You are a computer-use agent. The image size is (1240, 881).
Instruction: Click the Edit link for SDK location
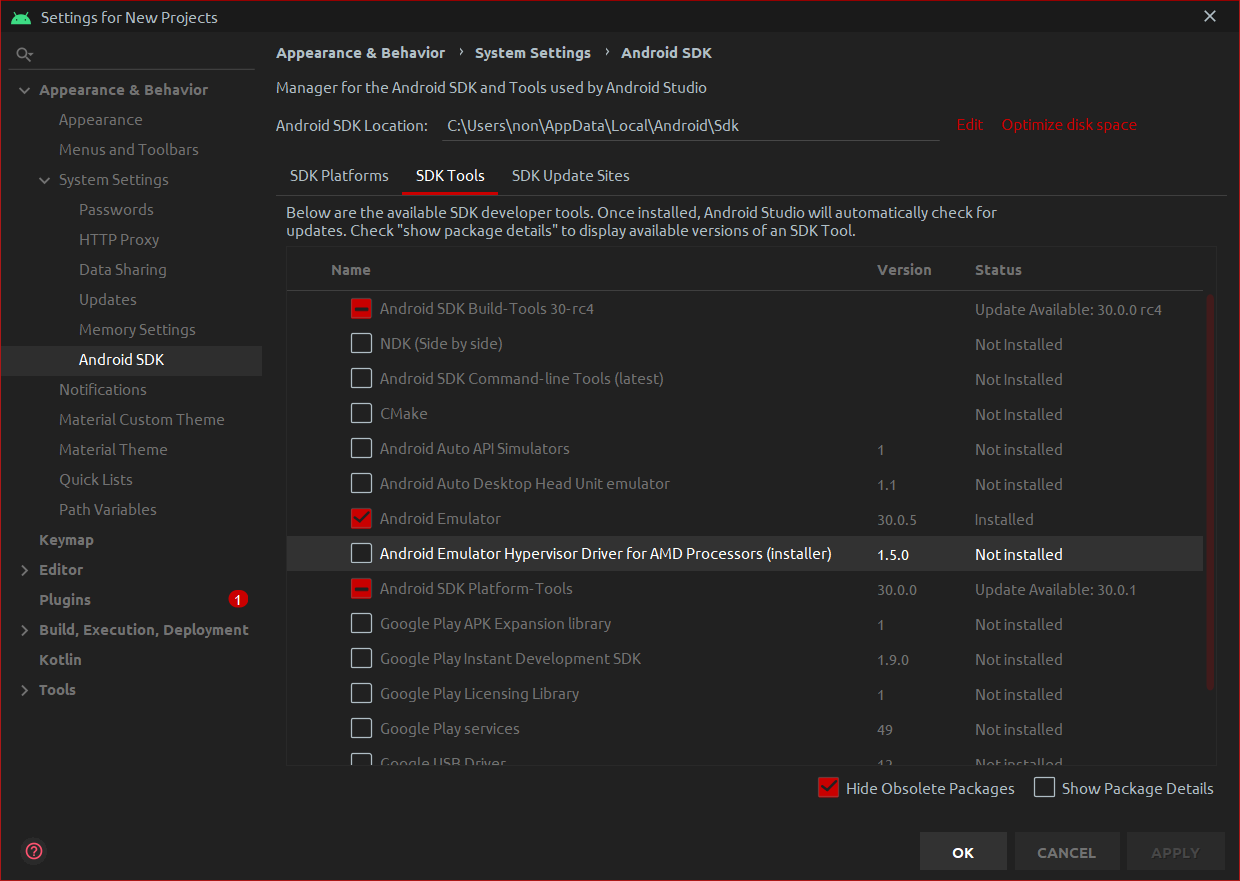click(x=970, y=125)
